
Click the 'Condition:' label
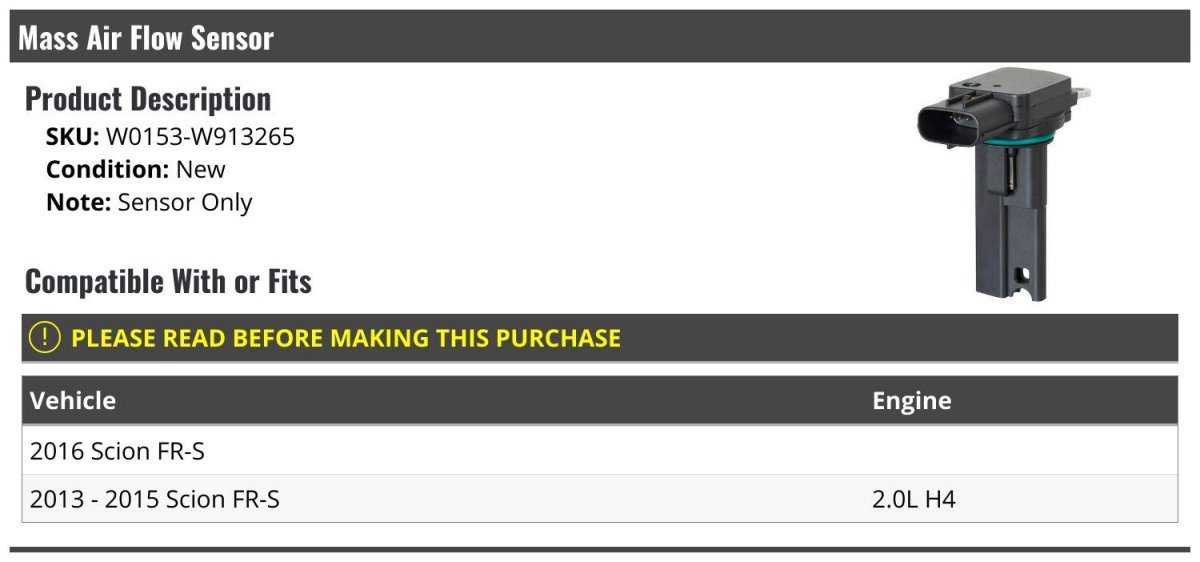108,170
